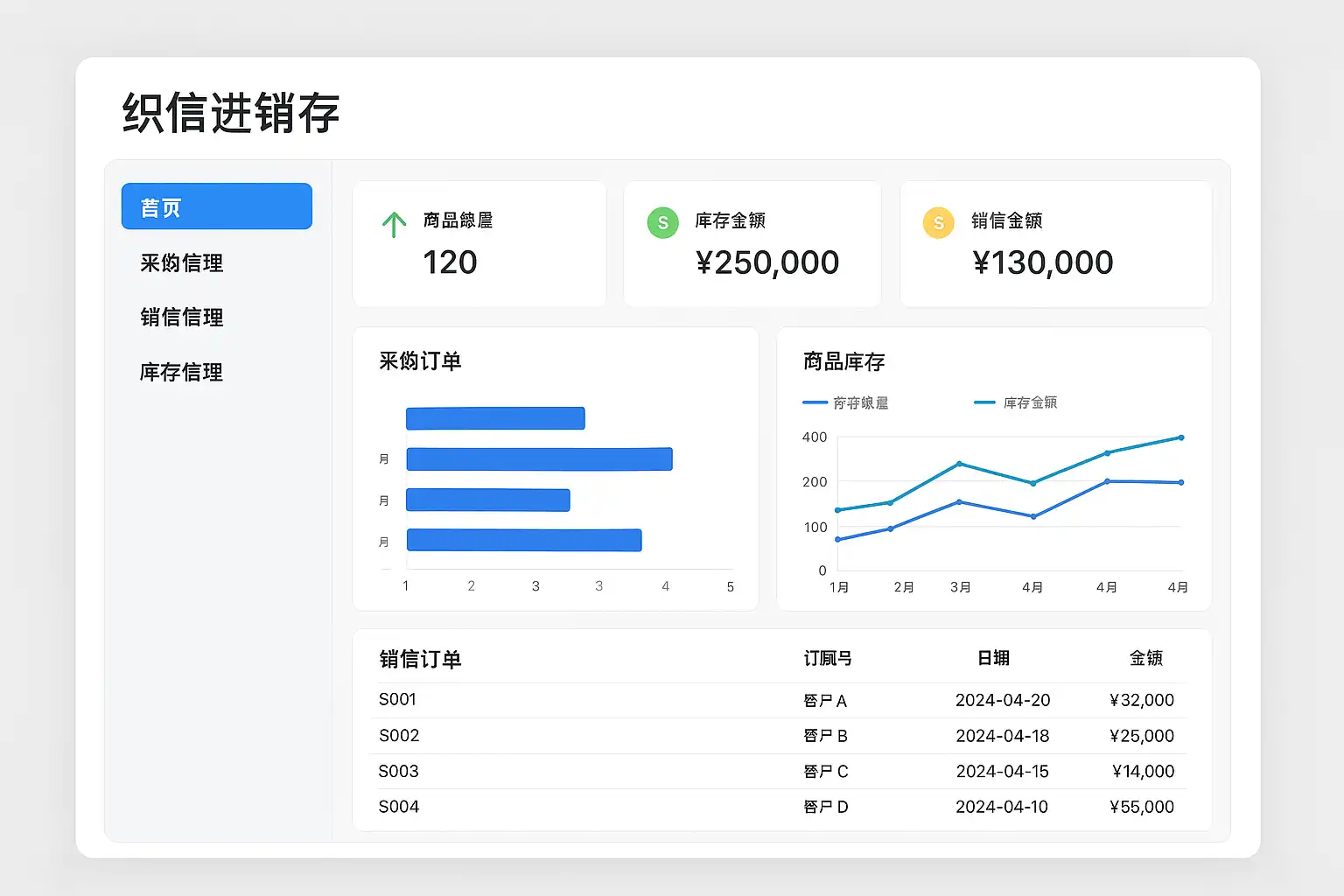
Task: Click the last teal data point at 400
Action: point(1181,437)
